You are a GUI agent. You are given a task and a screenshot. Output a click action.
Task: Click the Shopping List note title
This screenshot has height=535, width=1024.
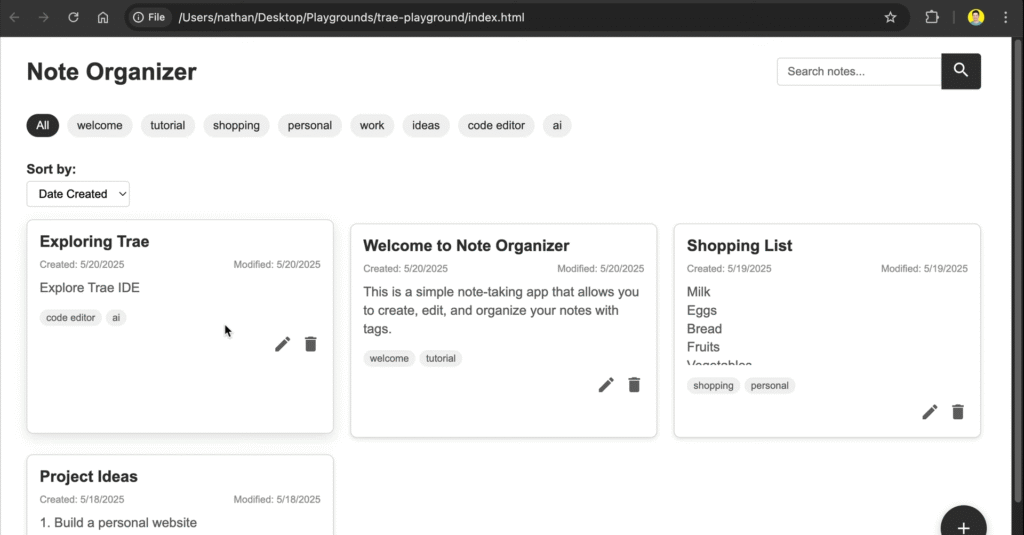739,246
